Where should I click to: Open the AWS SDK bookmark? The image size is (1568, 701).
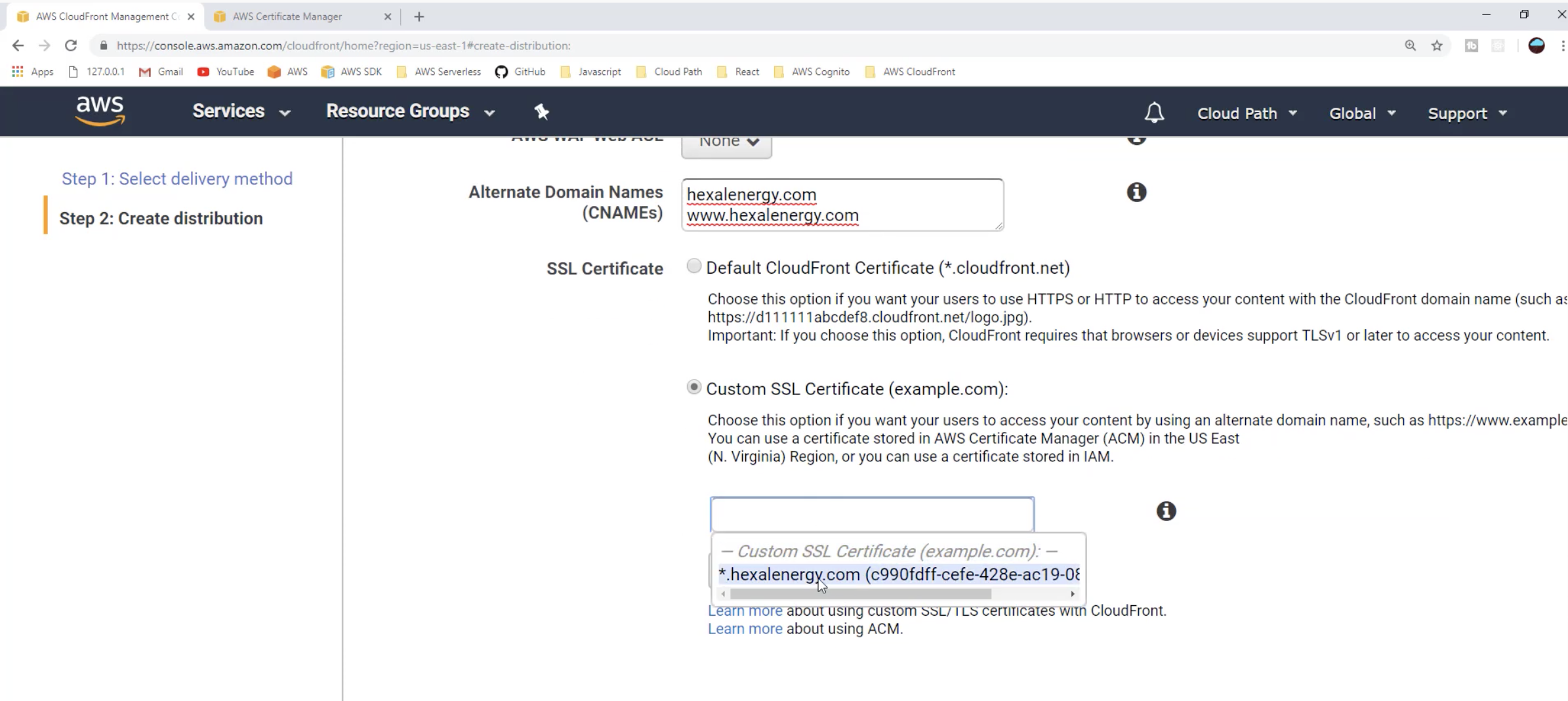click(352, 72)
